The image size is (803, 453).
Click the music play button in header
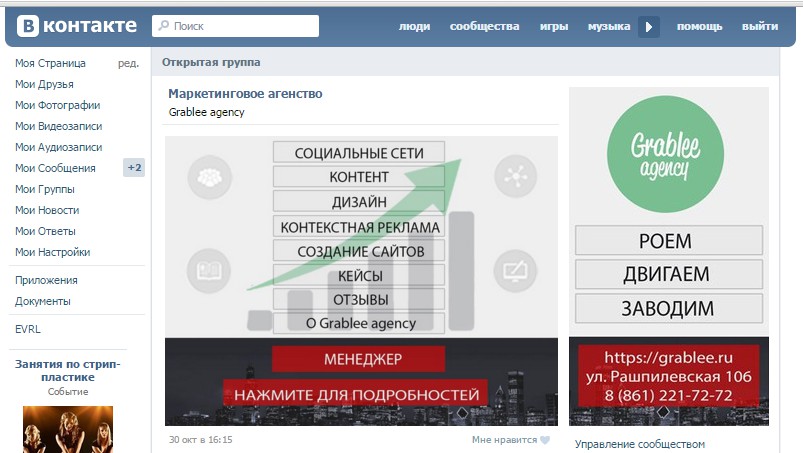pyautogui.click(x=649, y=27)
